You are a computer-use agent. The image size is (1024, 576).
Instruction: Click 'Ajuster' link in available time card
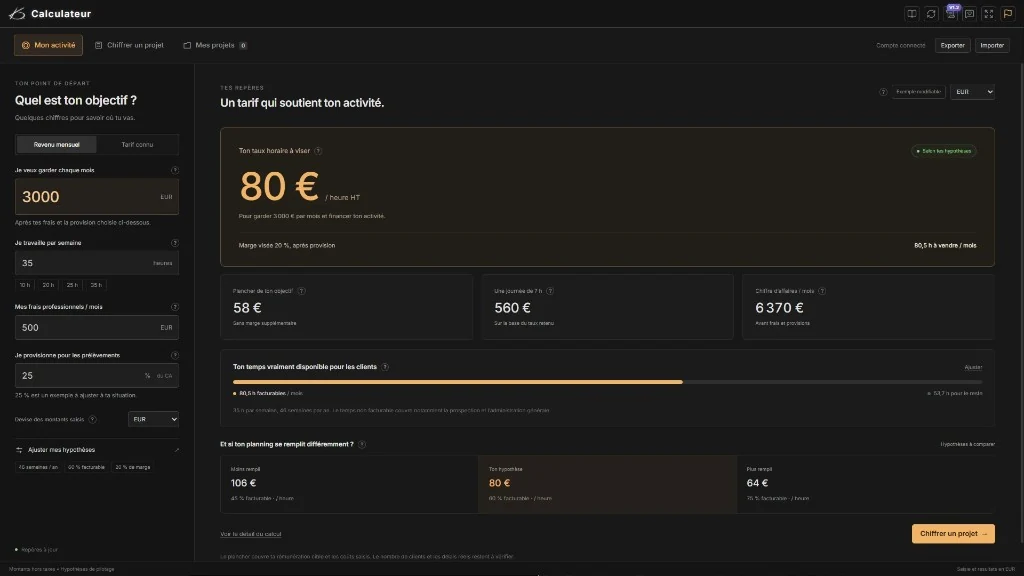(x=973, y=368)
